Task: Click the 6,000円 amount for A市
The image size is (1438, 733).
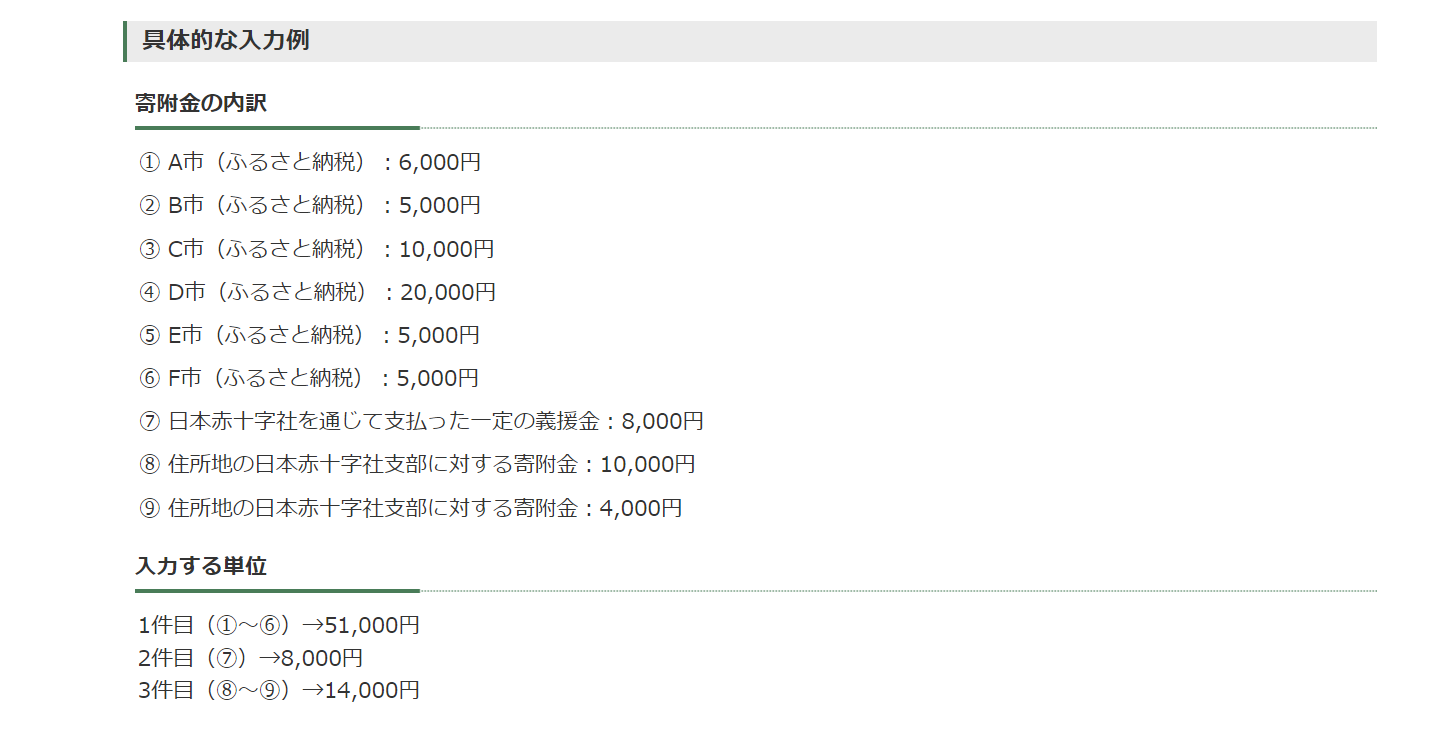Action: [440, 162]
